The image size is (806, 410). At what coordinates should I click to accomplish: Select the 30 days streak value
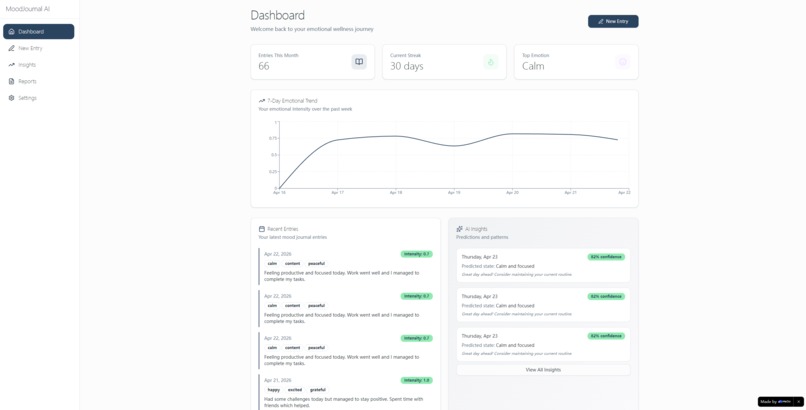pos(407,66)
